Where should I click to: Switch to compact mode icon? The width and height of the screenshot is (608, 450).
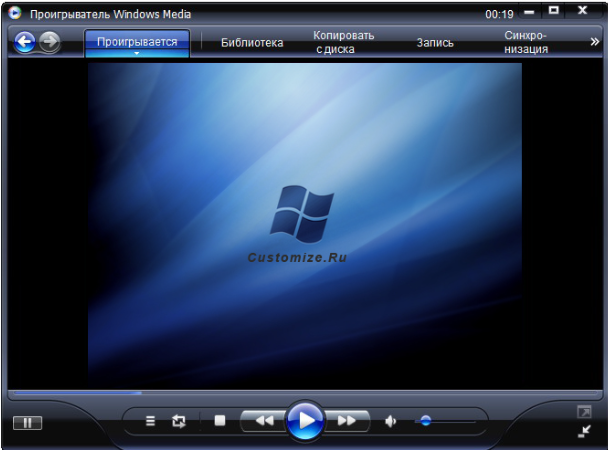pos(584,431)
